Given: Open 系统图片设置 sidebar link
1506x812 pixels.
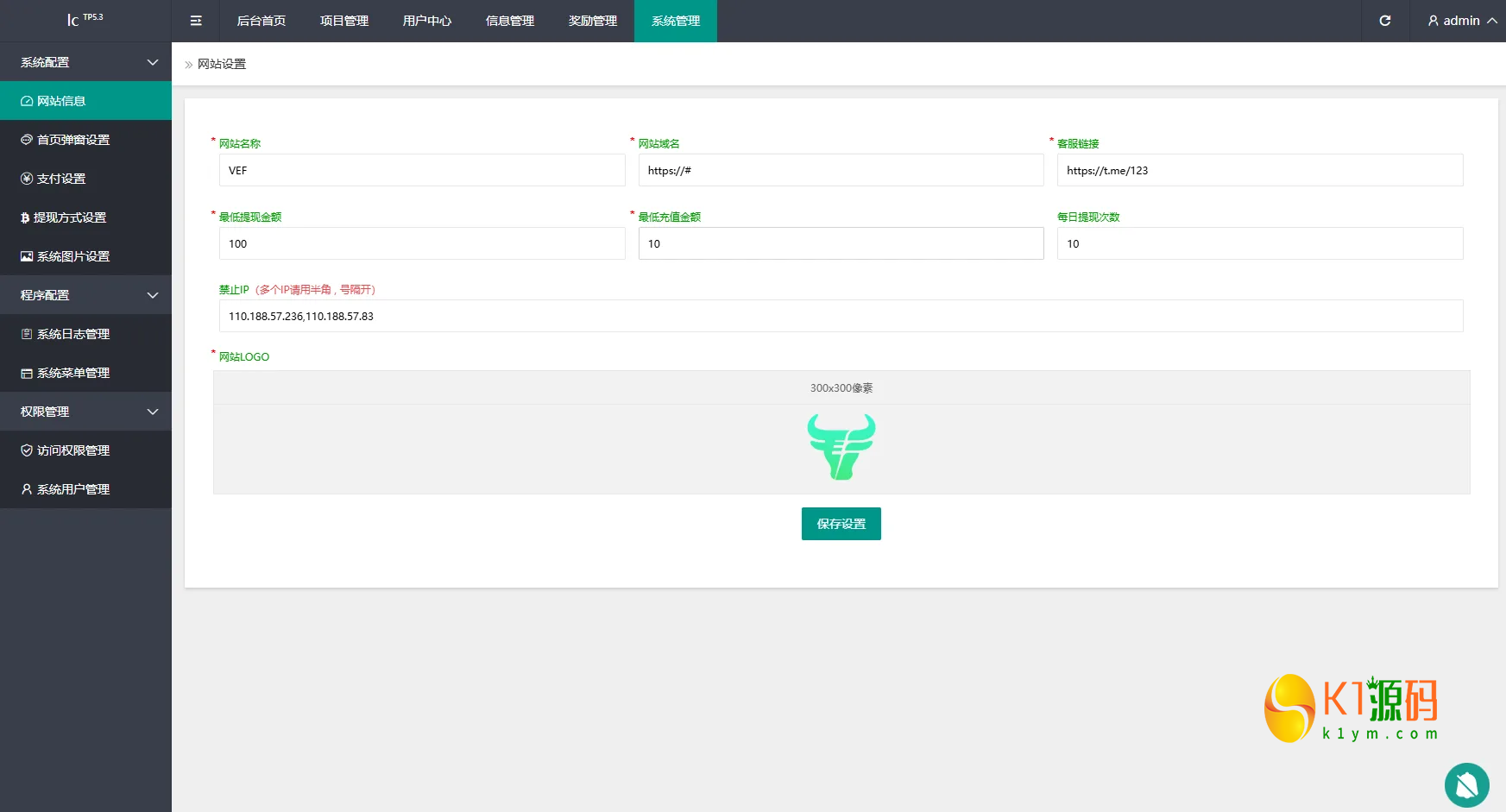Looking at the screenshot, I should pos(85,256).
